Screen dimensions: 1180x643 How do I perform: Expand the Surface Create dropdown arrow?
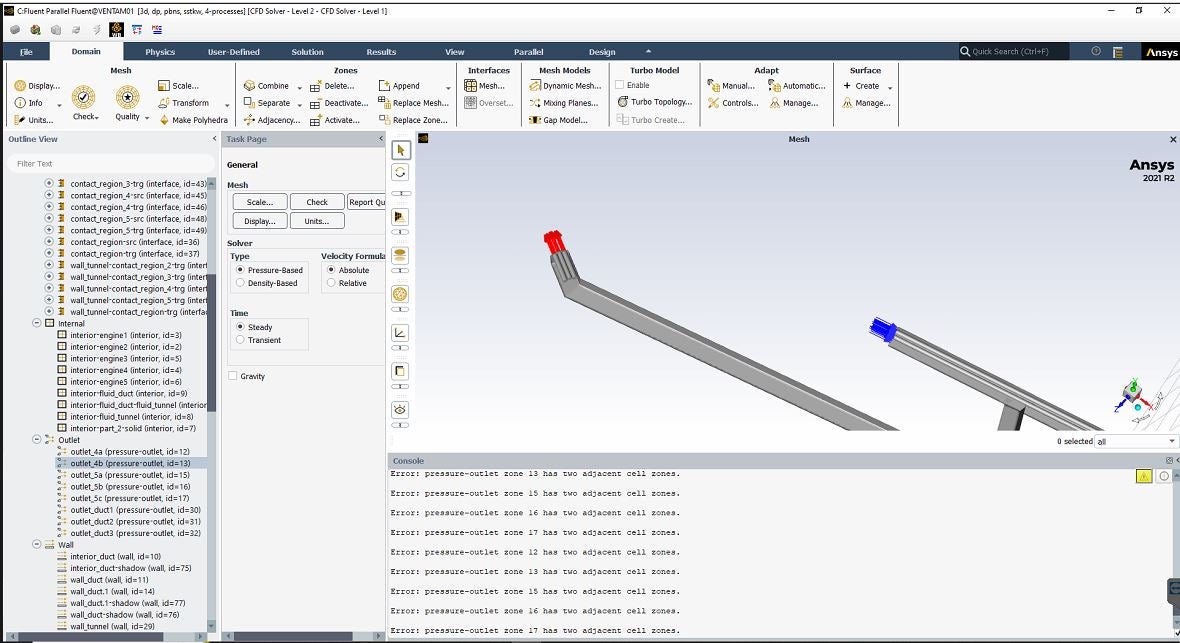coord(890,87)
